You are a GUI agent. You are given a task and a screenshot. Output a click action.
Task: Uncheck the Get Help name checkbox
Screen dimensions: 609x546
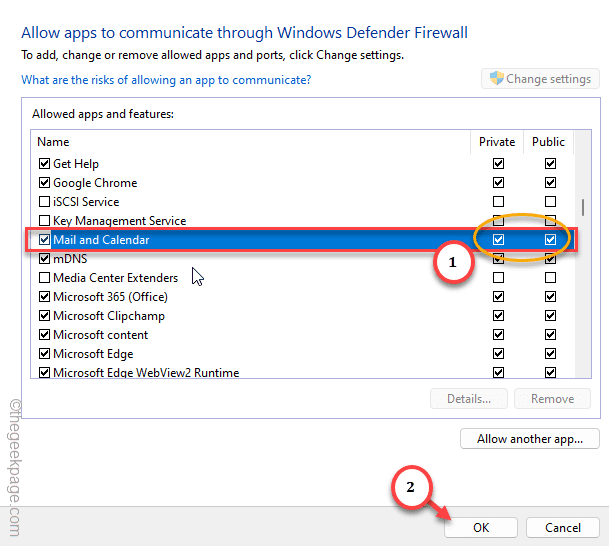coord(44,163)
